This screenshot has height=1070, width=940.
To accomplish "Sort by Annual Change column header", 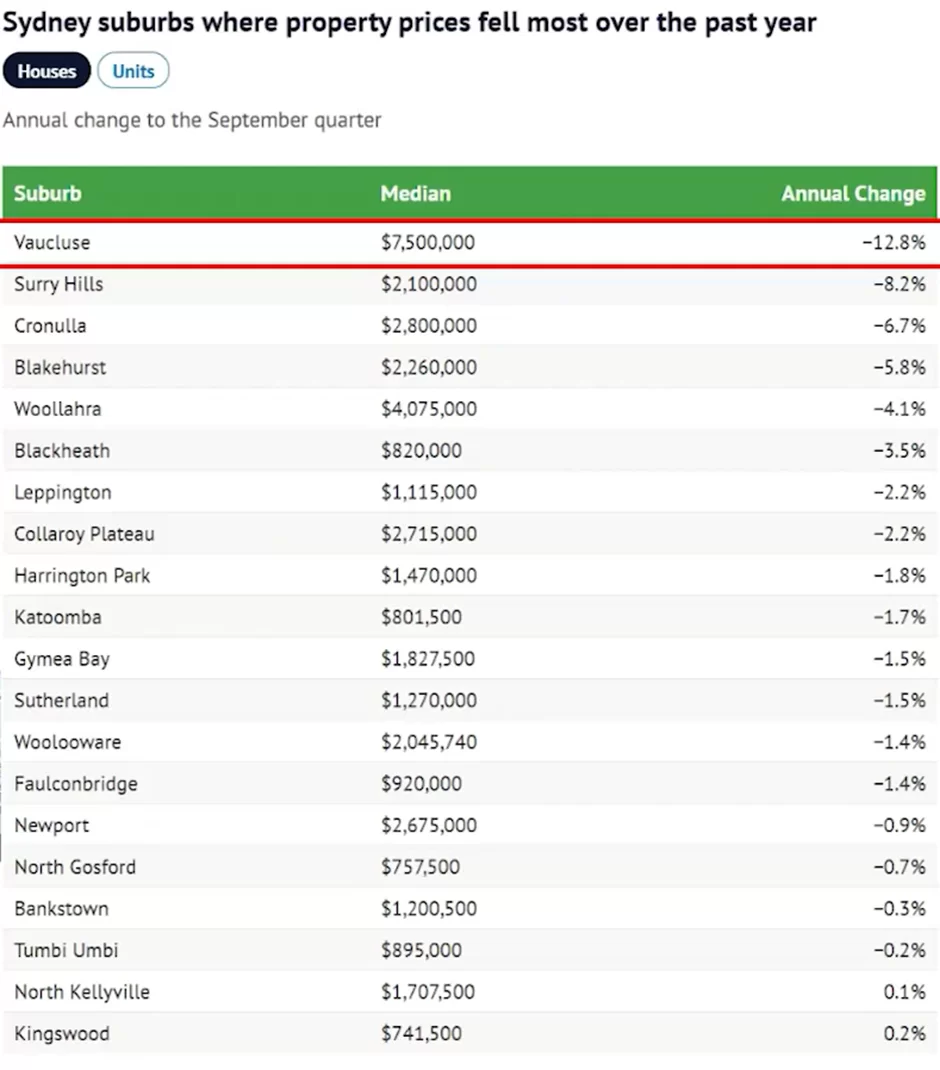I will pos(853,193).
